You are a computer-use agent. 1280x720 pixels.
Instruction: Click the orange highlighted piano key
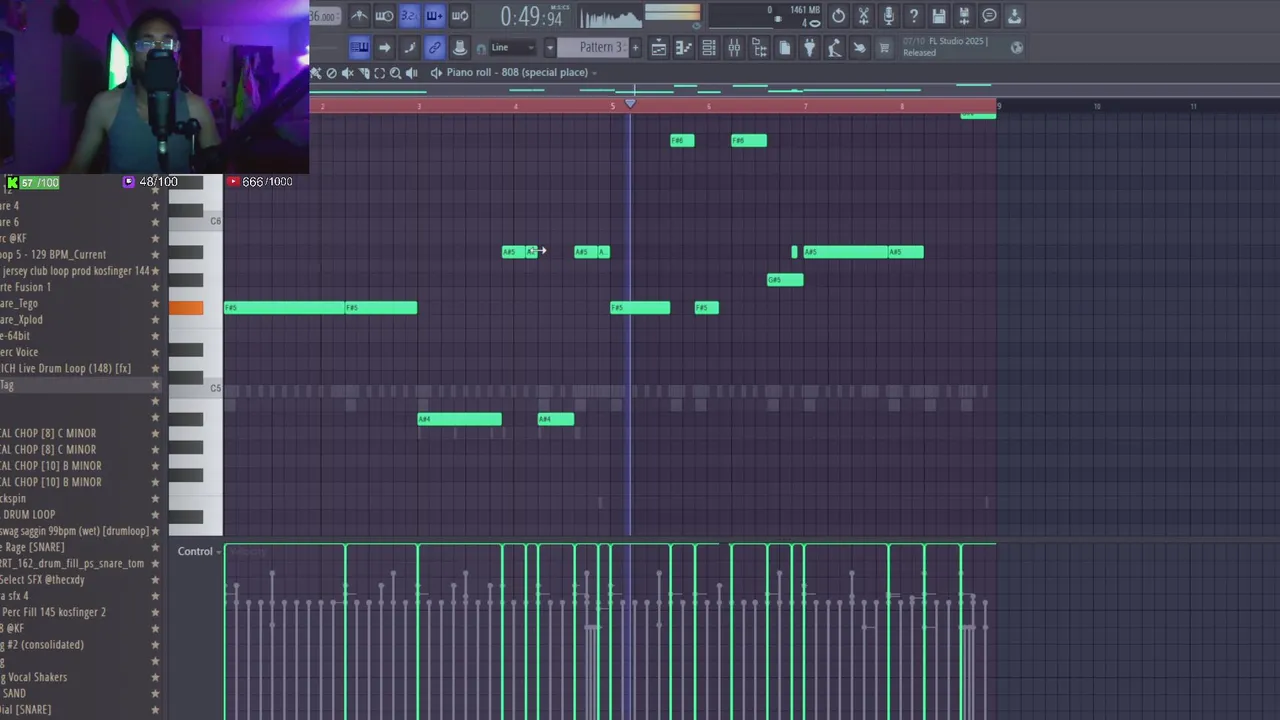click(x=186, y=308)
